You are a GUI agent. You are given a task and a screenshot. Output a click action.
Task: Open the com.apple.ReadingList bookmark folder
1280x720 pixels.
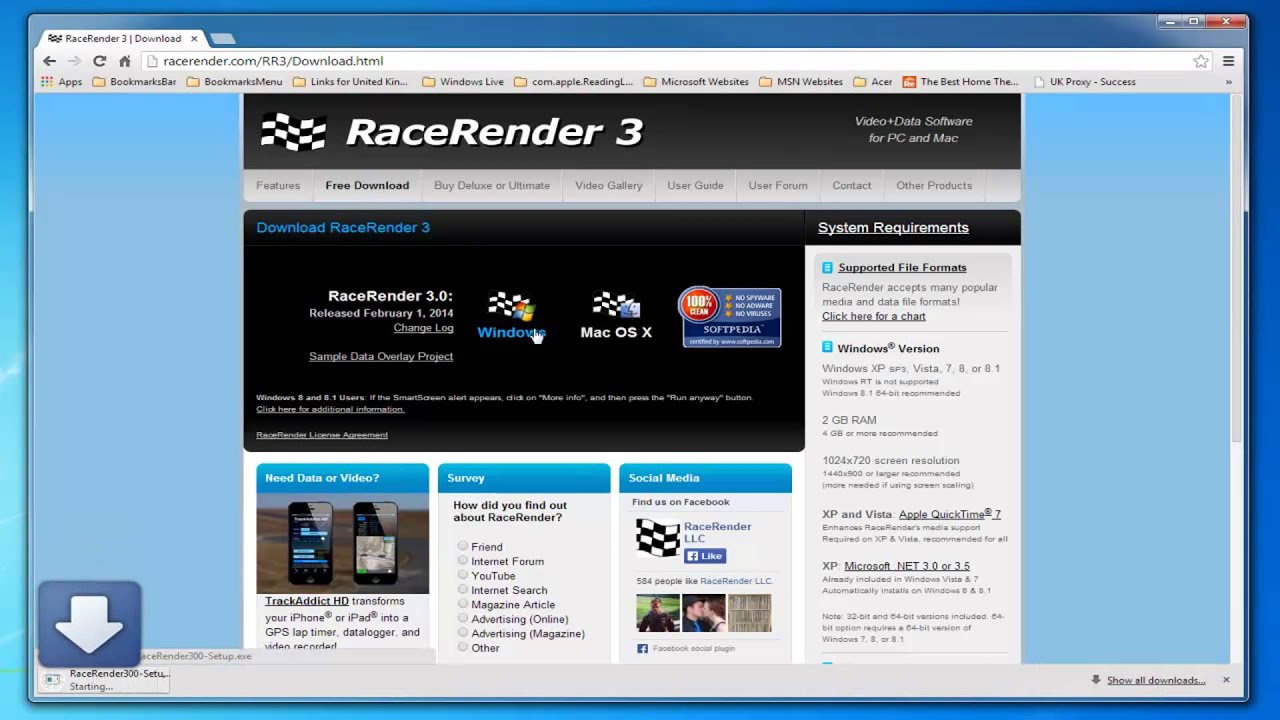tap(574, 82)
